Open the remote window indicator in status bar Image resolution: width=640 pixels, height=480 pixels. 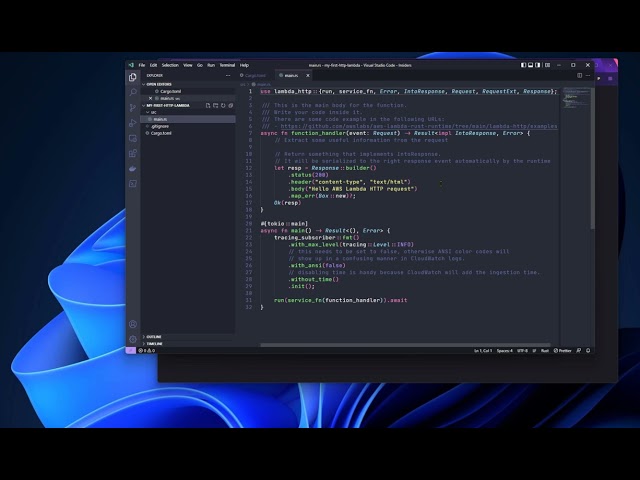(131, 351)
